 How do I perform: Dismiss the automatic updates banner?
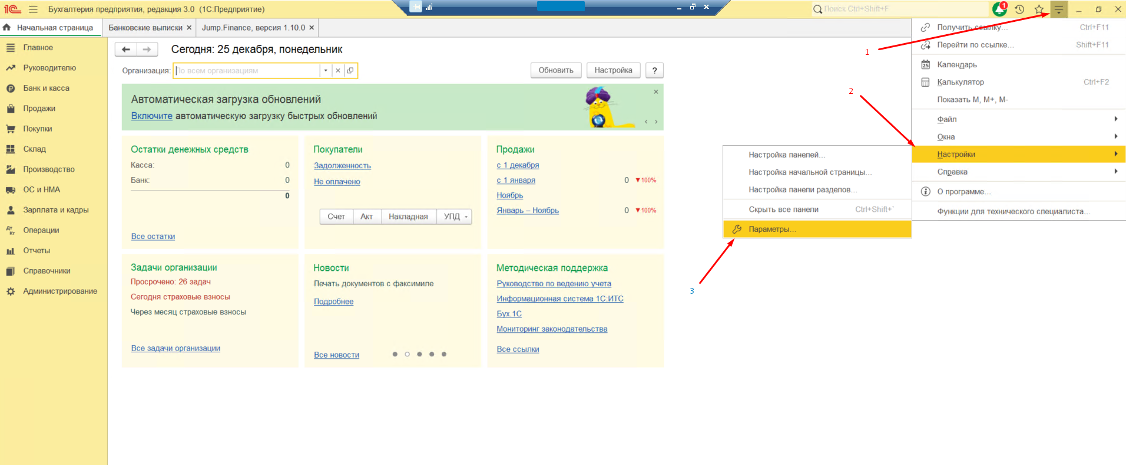[656, 91]
